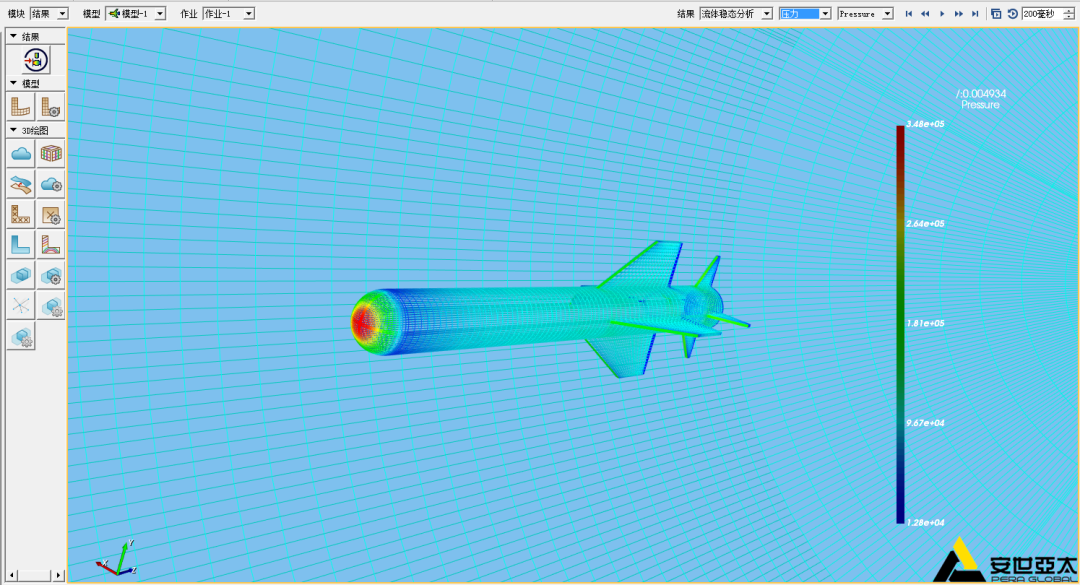Select the blue cloud contour plot icon
This screenshot has height=585, width=1080.
click(21, 154)
